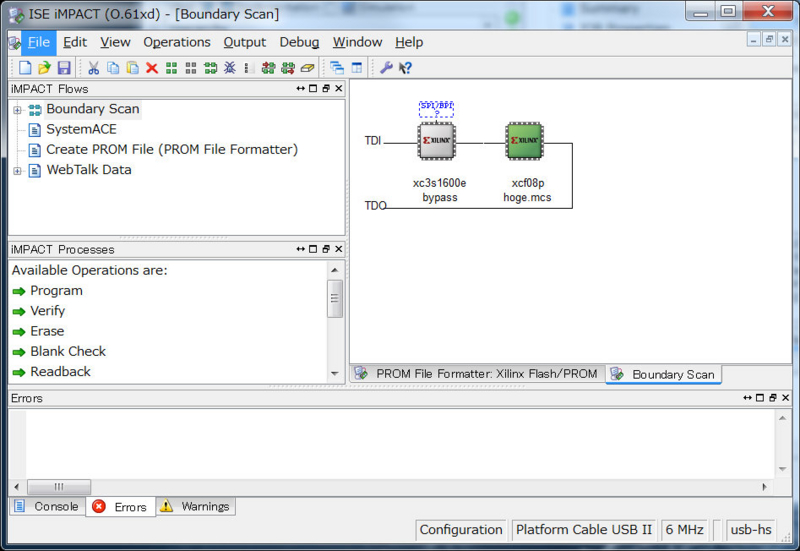Click the Save floppy disk icon

click(64, 68)
